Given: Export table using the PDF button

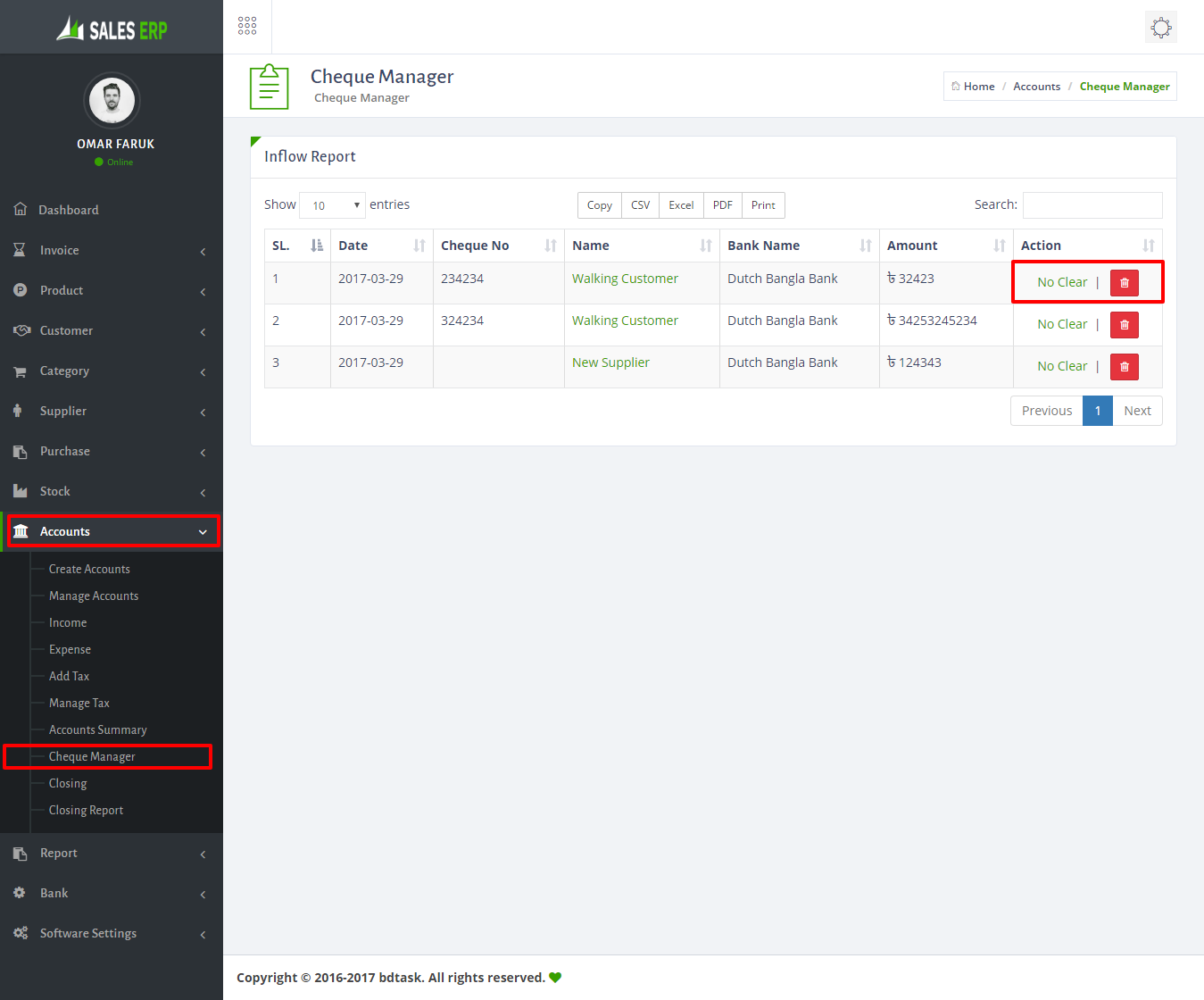Looking at the screenshot, I should tap(722, 205).
